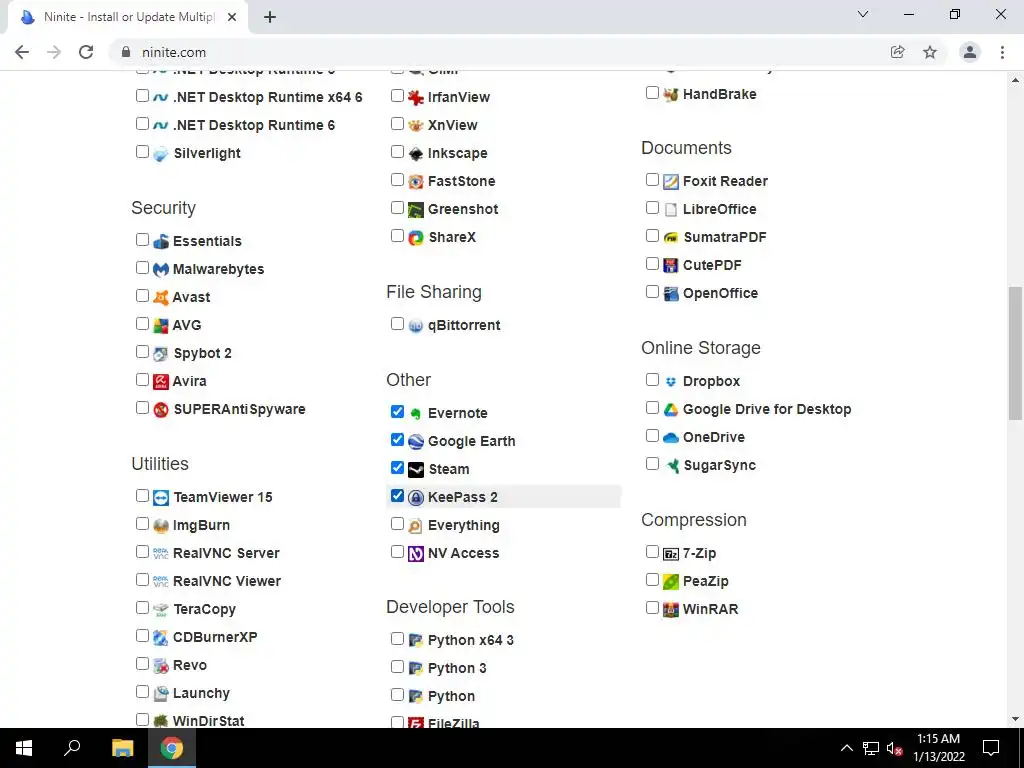Click the 7-Zip icon

pos(671,554)
